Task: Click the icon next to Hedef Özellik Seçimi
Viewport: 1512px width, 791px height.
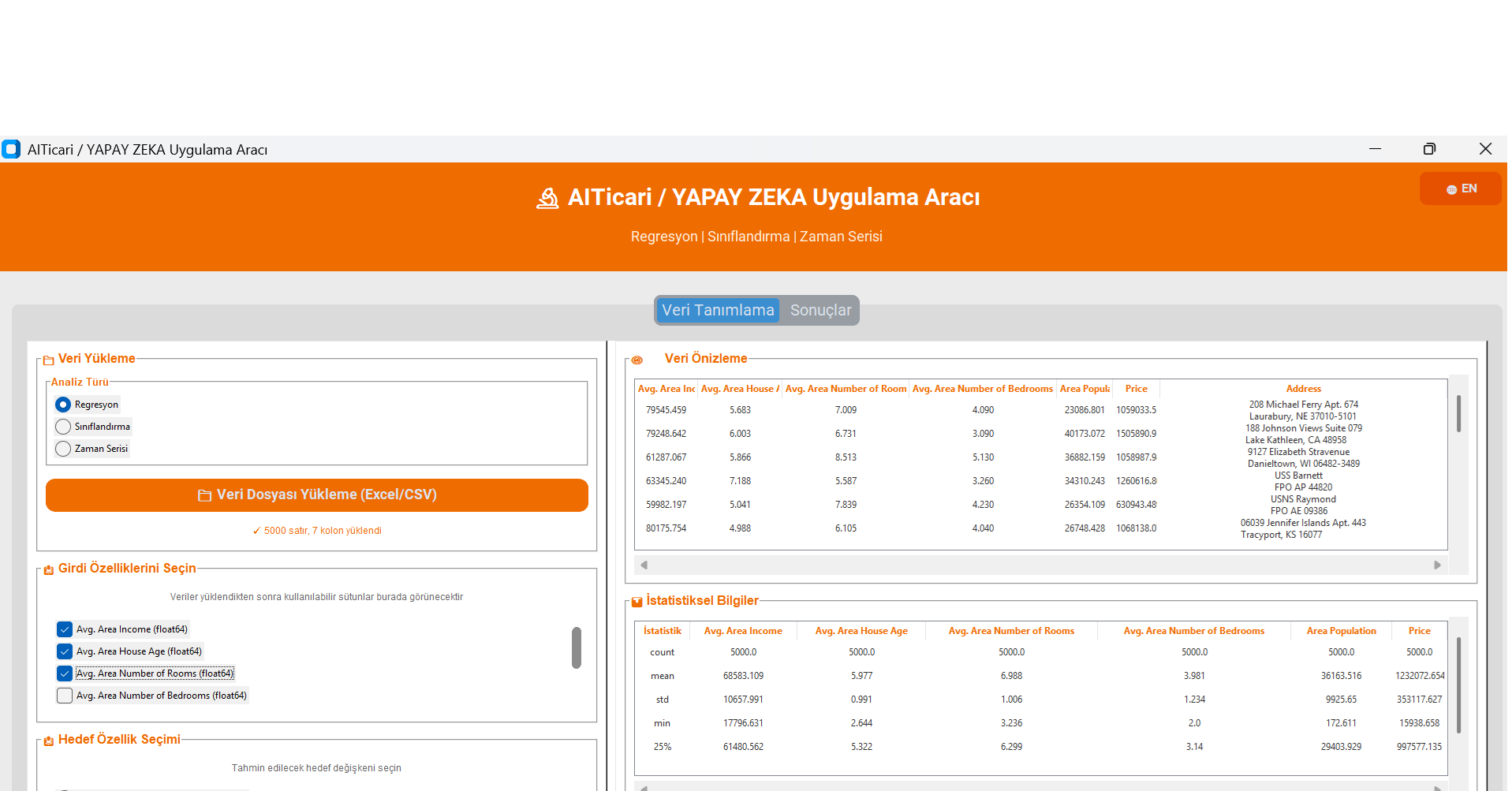Action: point(49,741)
